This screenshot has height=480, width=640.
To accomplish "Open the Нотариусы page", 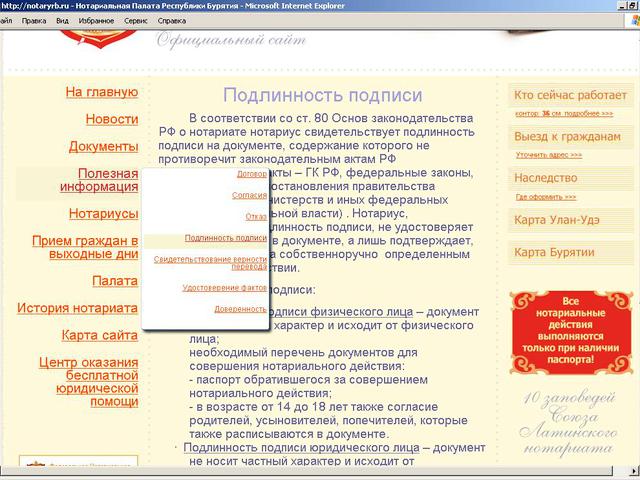I will coord(104,213).
